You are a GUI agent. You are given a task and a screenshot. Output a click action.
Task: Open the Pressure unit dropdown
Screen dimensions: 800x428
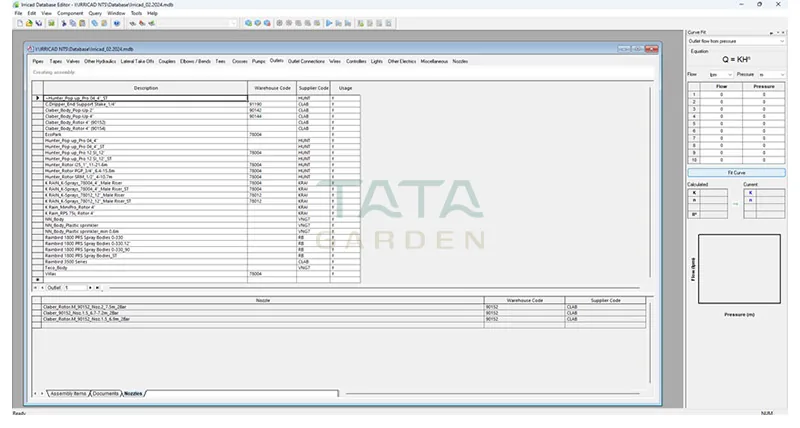[771, 74]
